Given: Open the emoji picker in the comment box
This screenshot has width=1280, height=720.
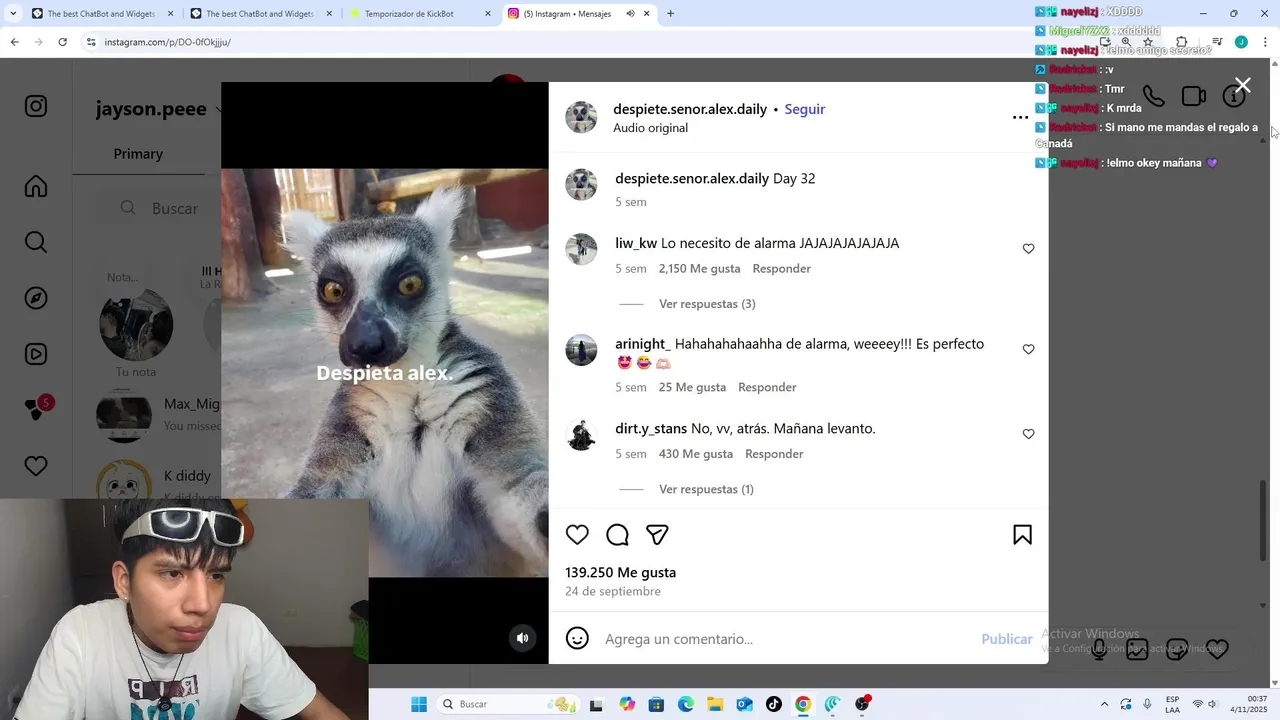Looking at the screenshot, I should (577, 638).
